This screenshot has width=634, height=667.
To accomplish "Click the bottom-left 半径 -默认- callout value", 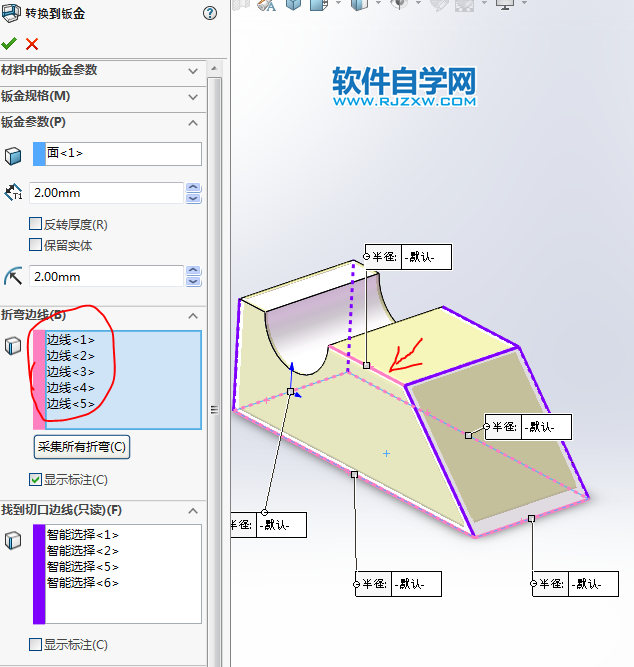I will (x=281, y=525).
